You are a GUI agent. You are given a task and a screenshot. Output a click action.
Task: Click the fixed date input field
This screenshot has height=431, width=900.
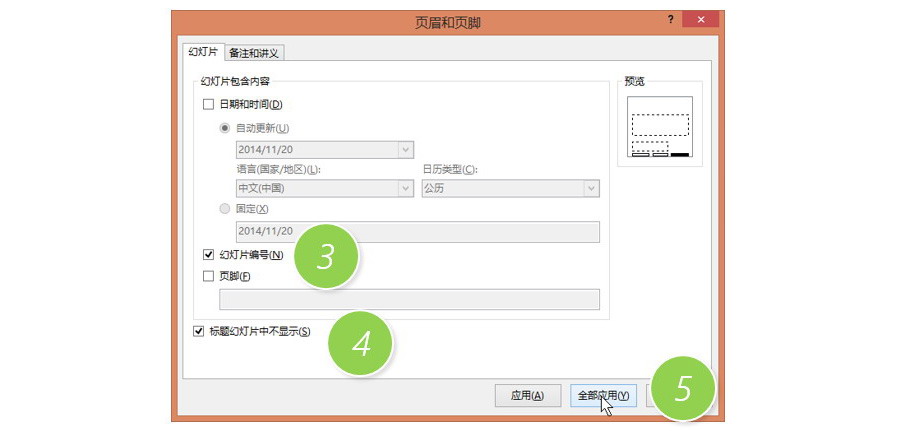(x=418, y=232)
